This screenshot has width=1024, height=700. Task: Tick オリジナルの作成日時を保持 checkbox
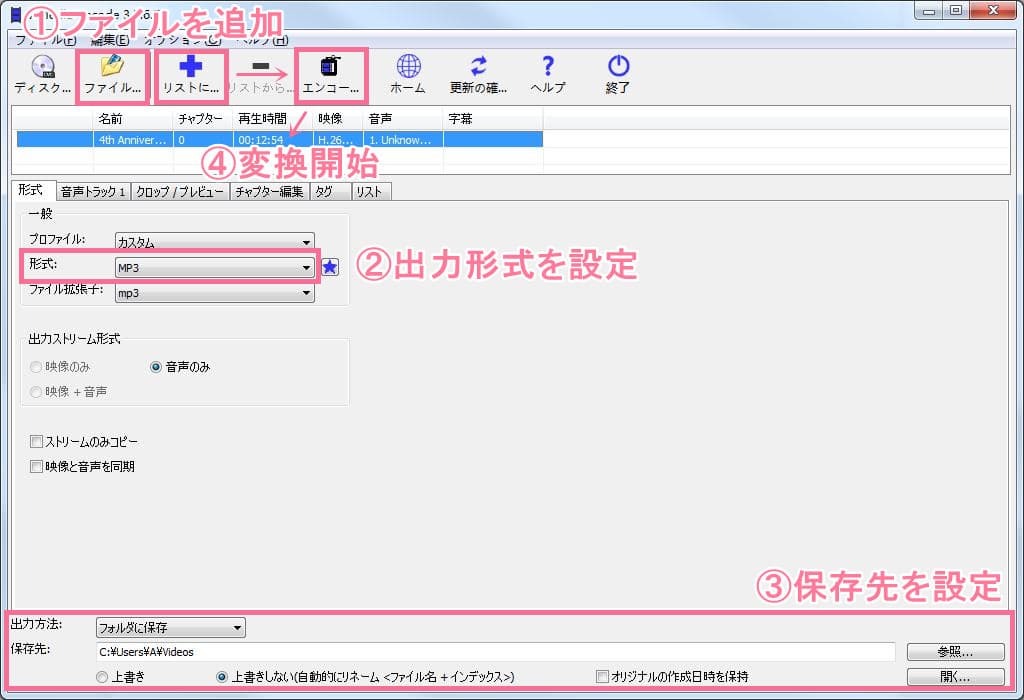click(x=603, y=676)
